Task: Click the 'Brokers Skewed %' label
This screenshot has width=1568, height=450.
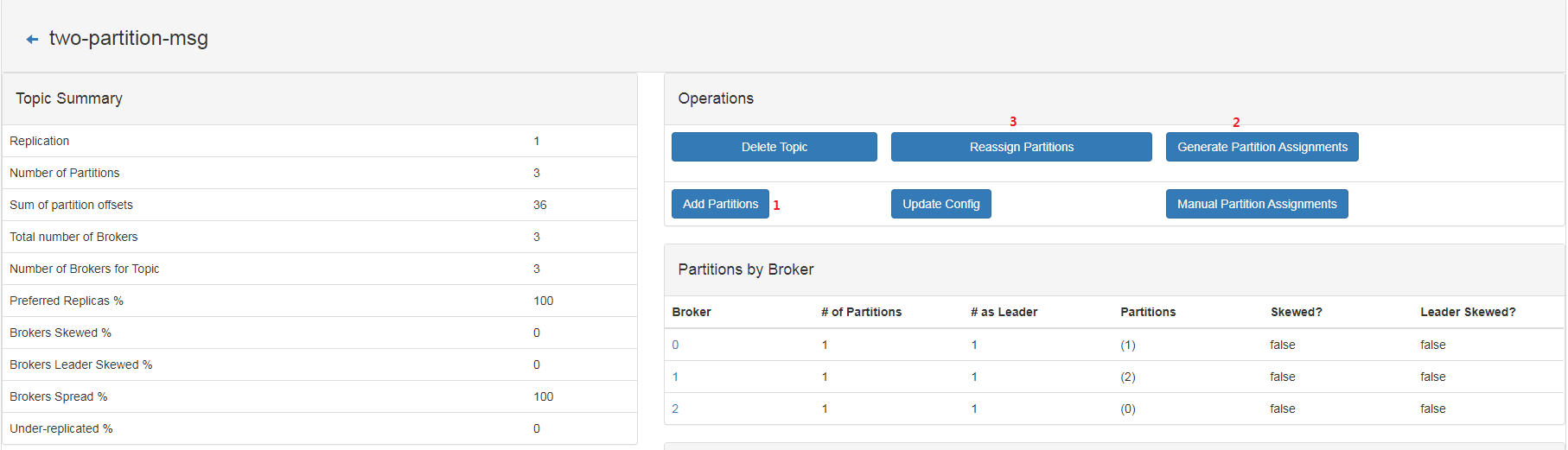Action: pos(61,333)
